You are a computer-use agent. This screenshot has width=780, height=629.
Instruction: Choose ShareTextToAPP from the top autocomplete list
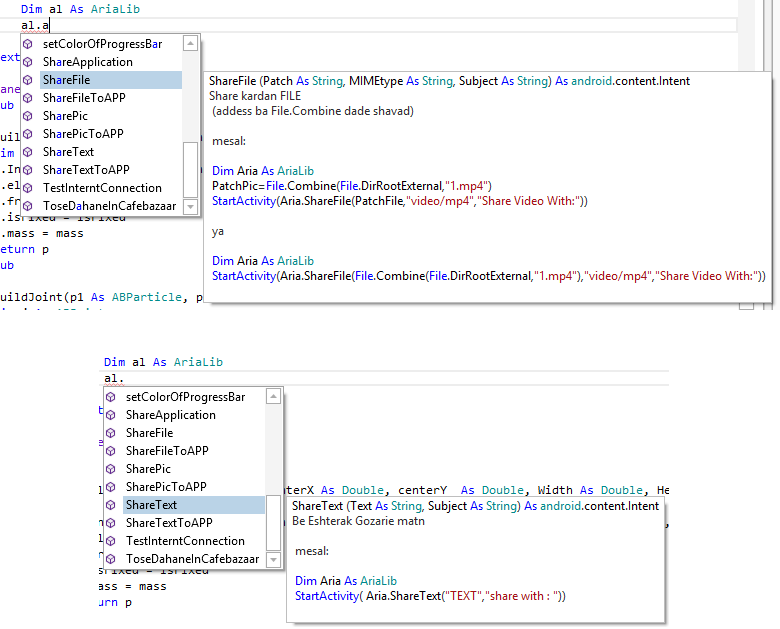[x=85, y=170]
